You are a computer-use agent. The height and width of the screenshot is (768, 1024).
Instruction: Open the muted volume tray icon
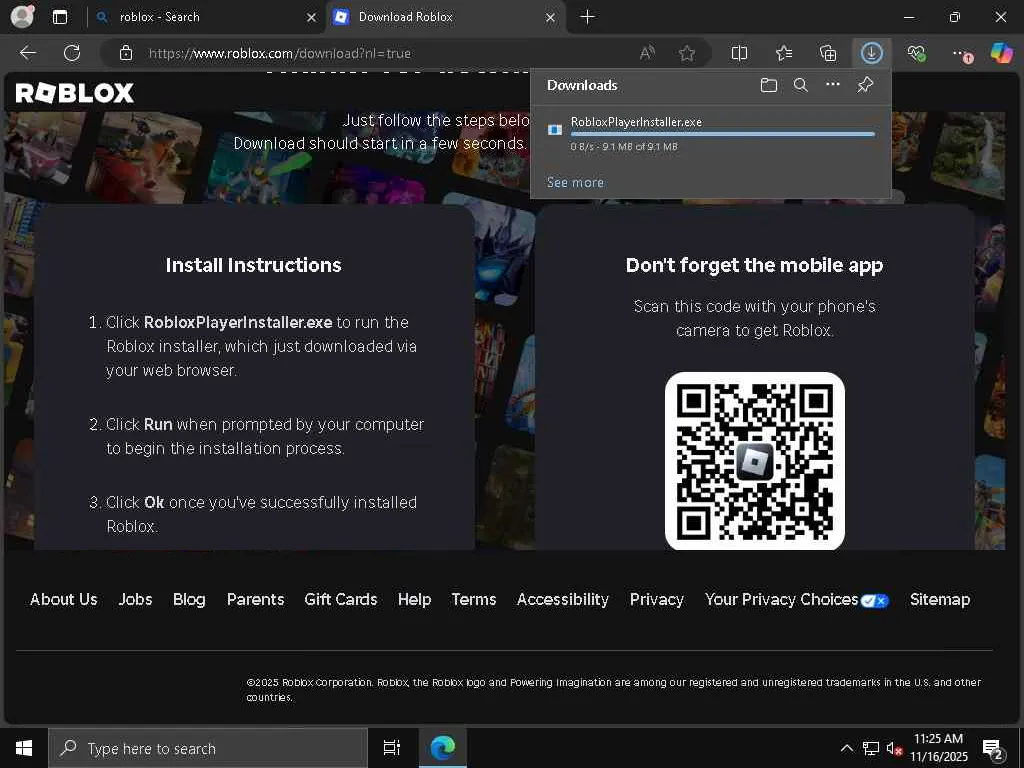[894, 748]
